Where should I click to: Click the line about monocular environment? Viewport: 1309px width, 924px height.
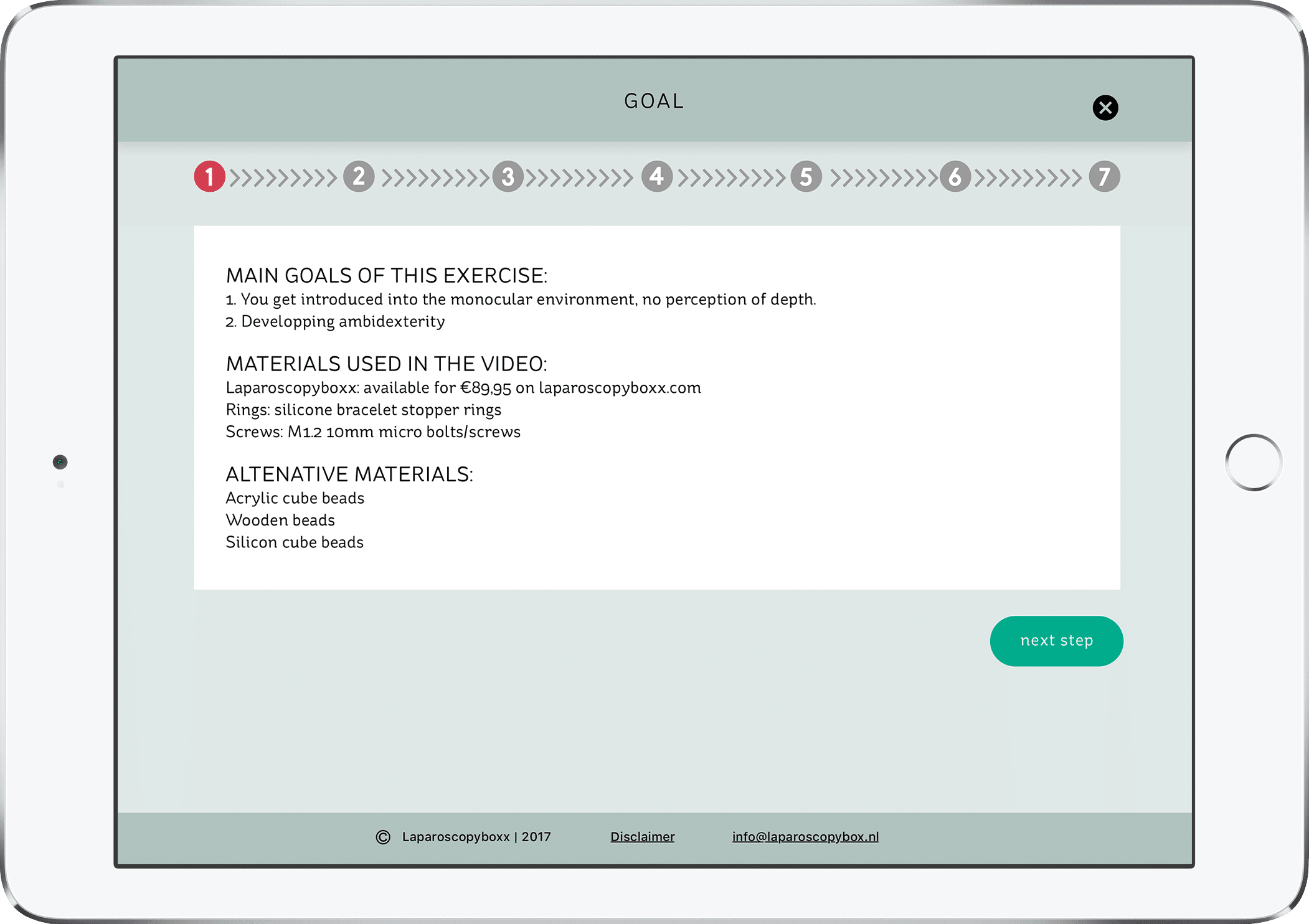521,299
